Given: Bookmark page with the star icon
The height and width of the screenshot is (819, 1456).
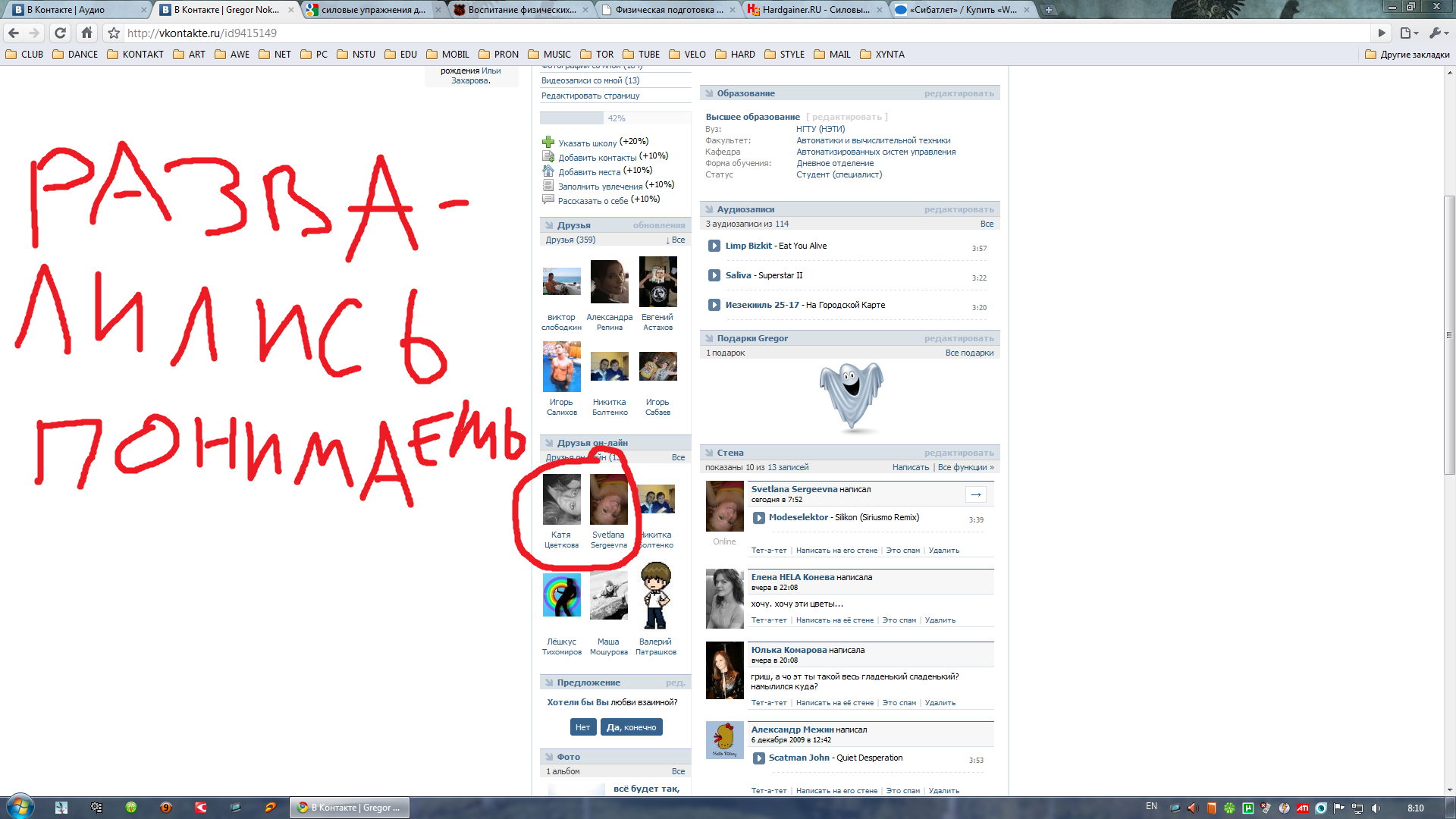Looking at the screenshot, I should [x=114, y=33].
